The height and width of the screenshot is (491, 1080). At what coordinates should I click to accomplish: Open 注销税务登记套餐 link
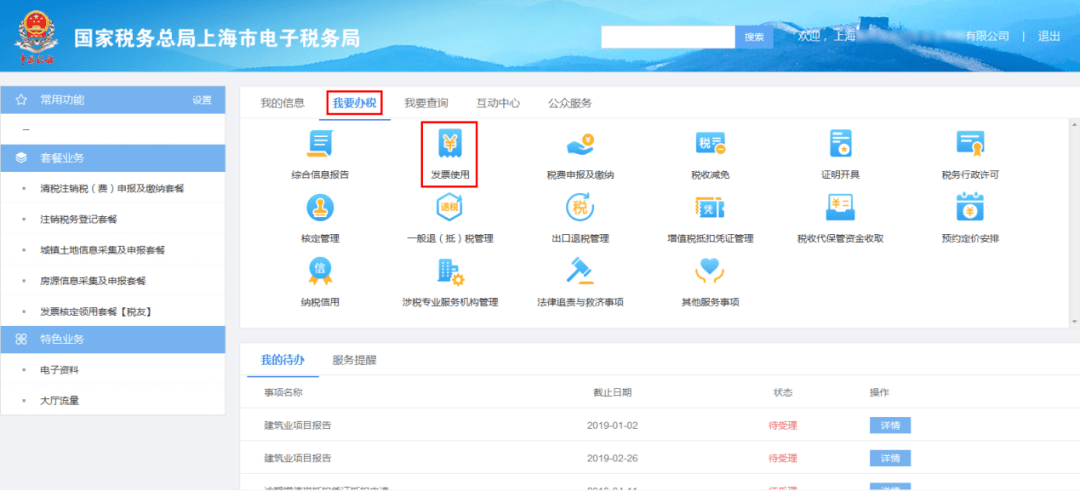79,220
